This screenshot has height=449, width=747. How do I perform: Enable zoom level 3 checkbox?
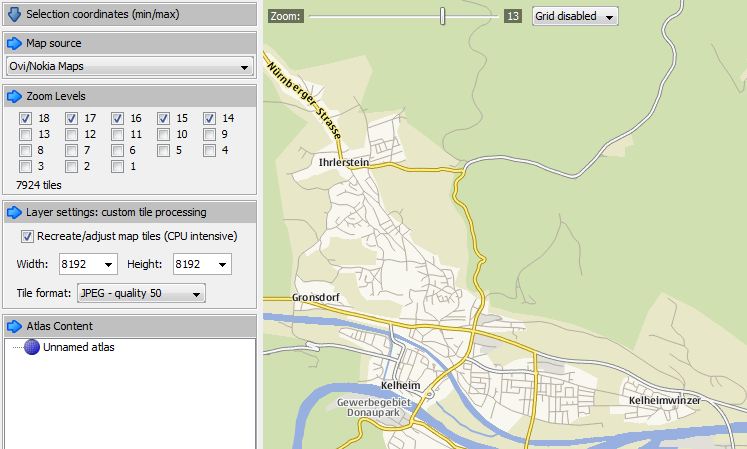tap(26, 166)
